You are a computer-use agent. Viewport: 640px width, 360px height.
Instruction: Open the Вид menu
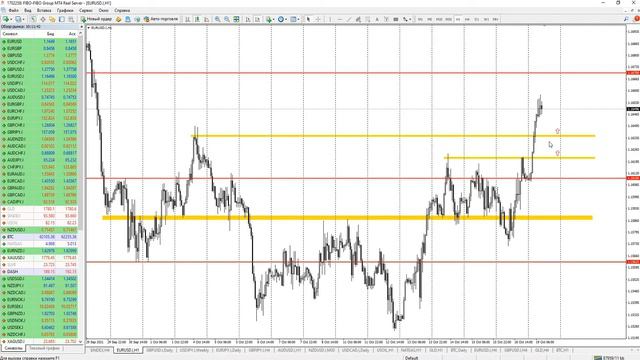coord(28,10)
